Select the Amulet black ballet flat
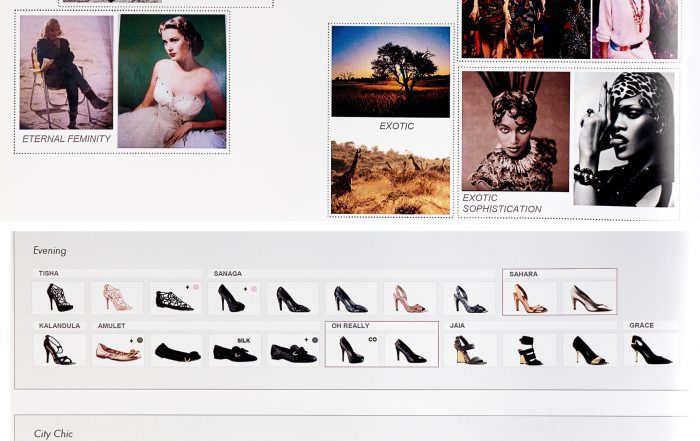The width and height of the screenshot is (700, 441). (x=176, y=350)
